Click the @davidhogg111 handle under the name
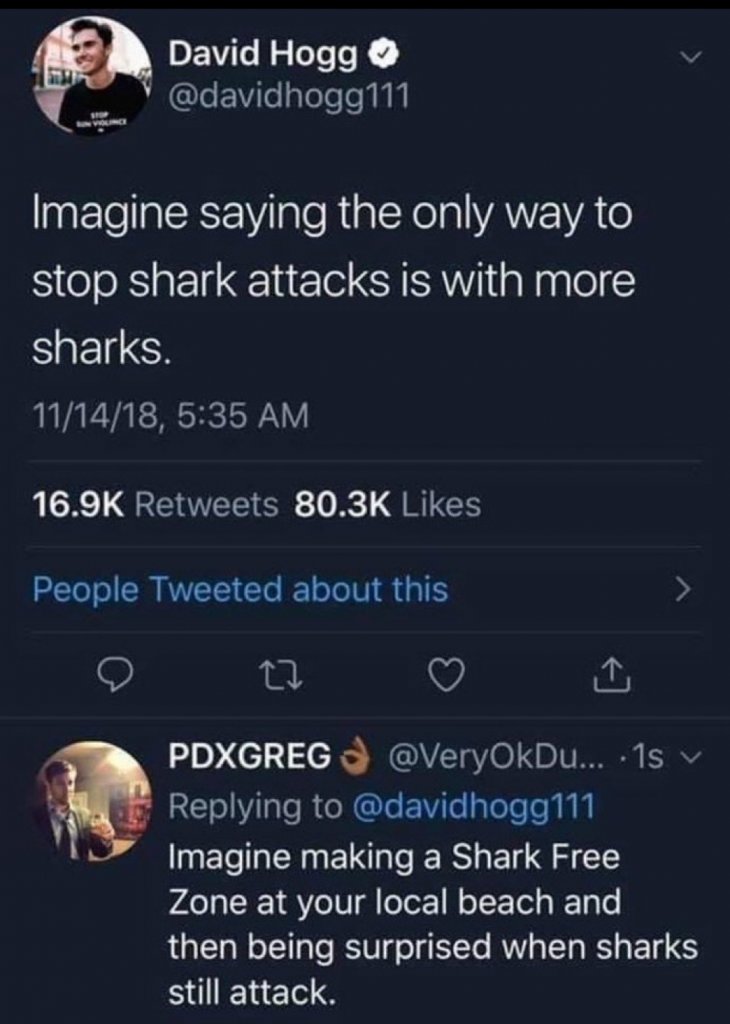This screenshot has width=730, height=1024. (289, 97)
